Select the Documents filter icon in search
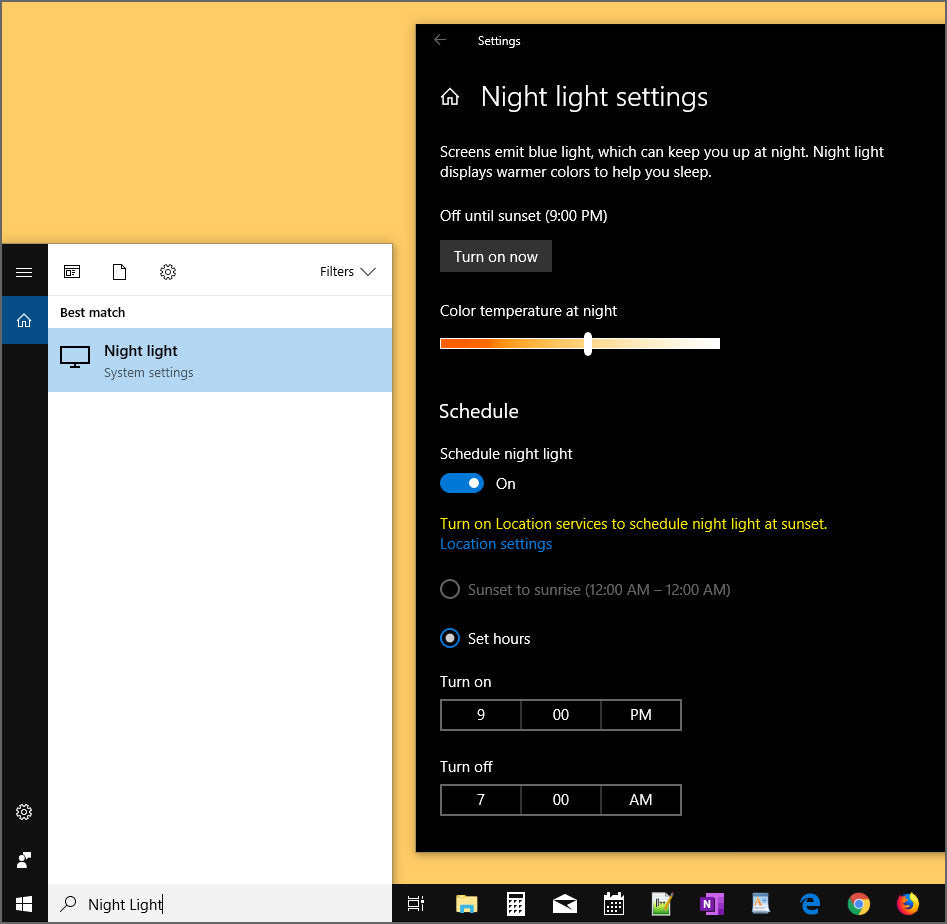This screenshot has width=947, height=924. [x=119, y=272]
